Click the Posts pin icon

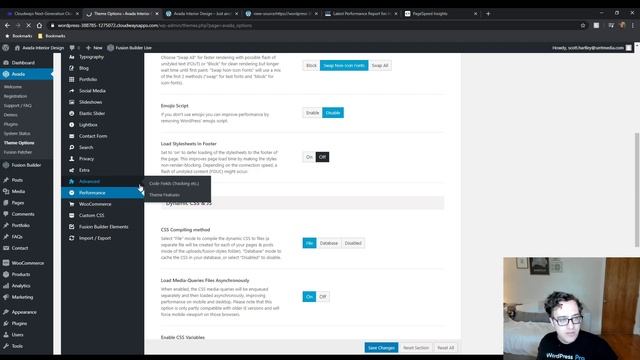(6, 180)
